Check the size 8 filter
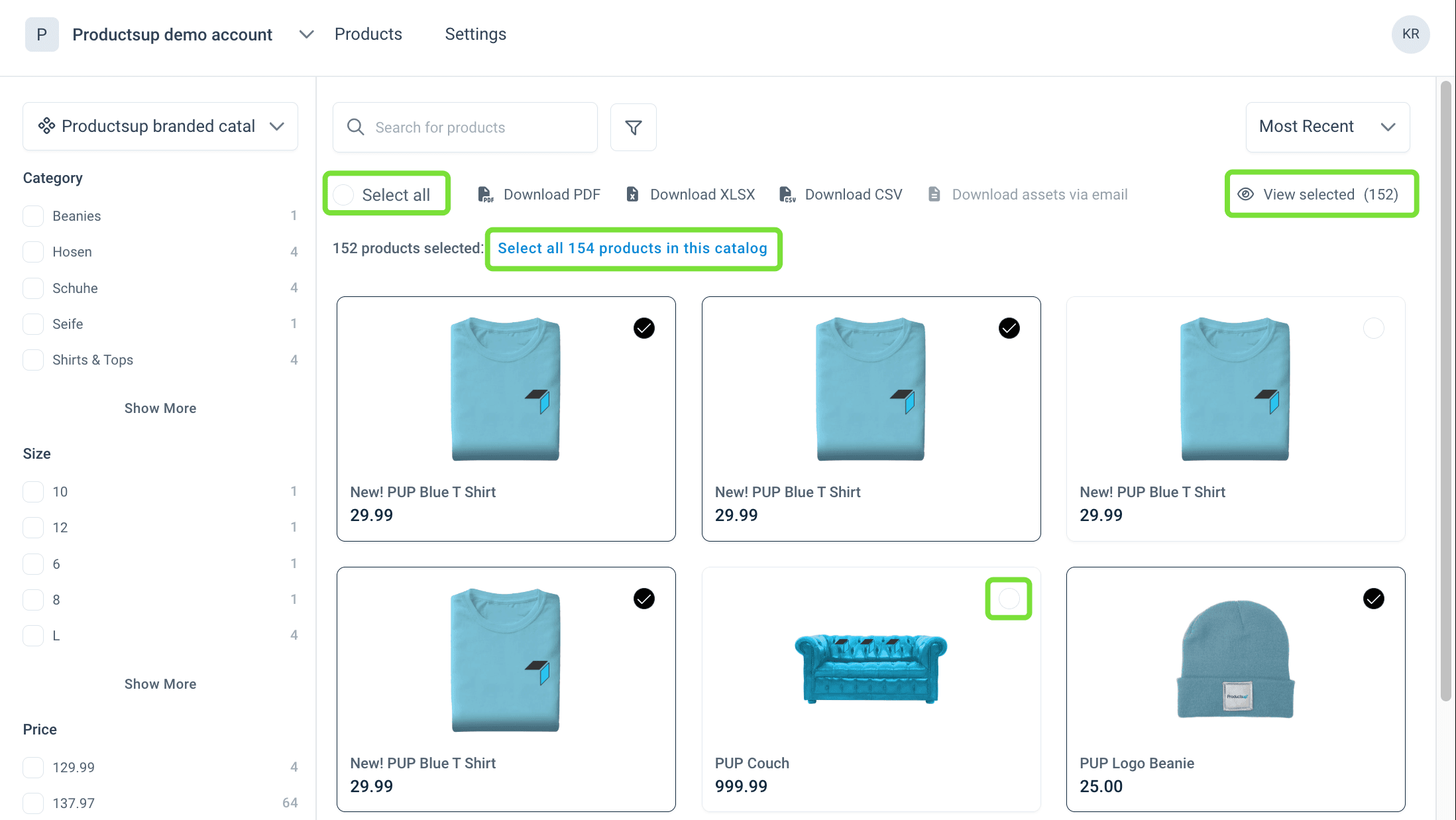 tap(33, 600)
